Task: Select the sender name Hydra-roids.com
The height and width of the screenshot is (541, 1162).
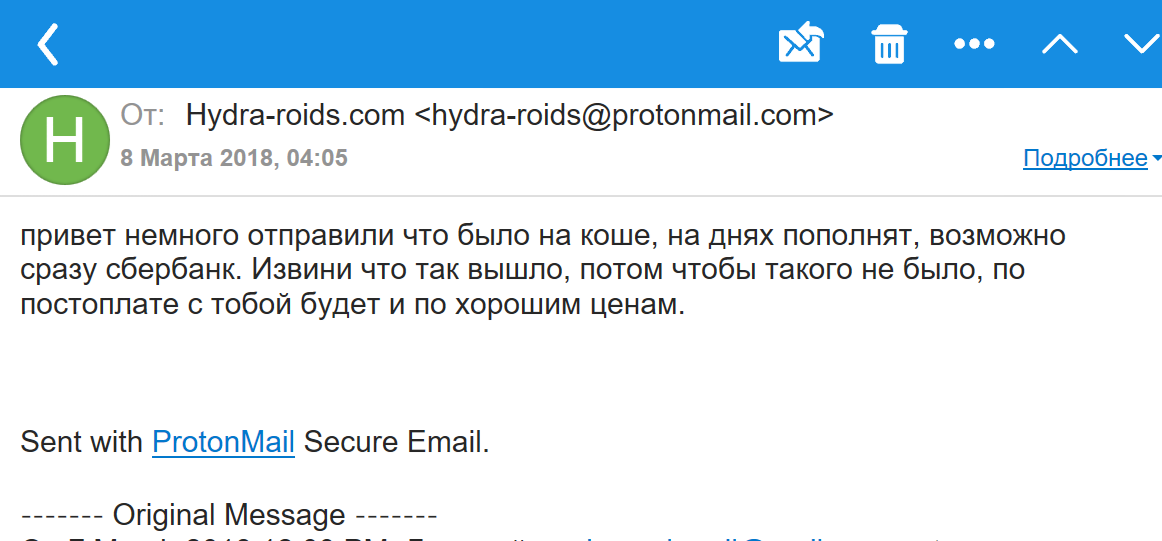Action: [x=295, y=115]
